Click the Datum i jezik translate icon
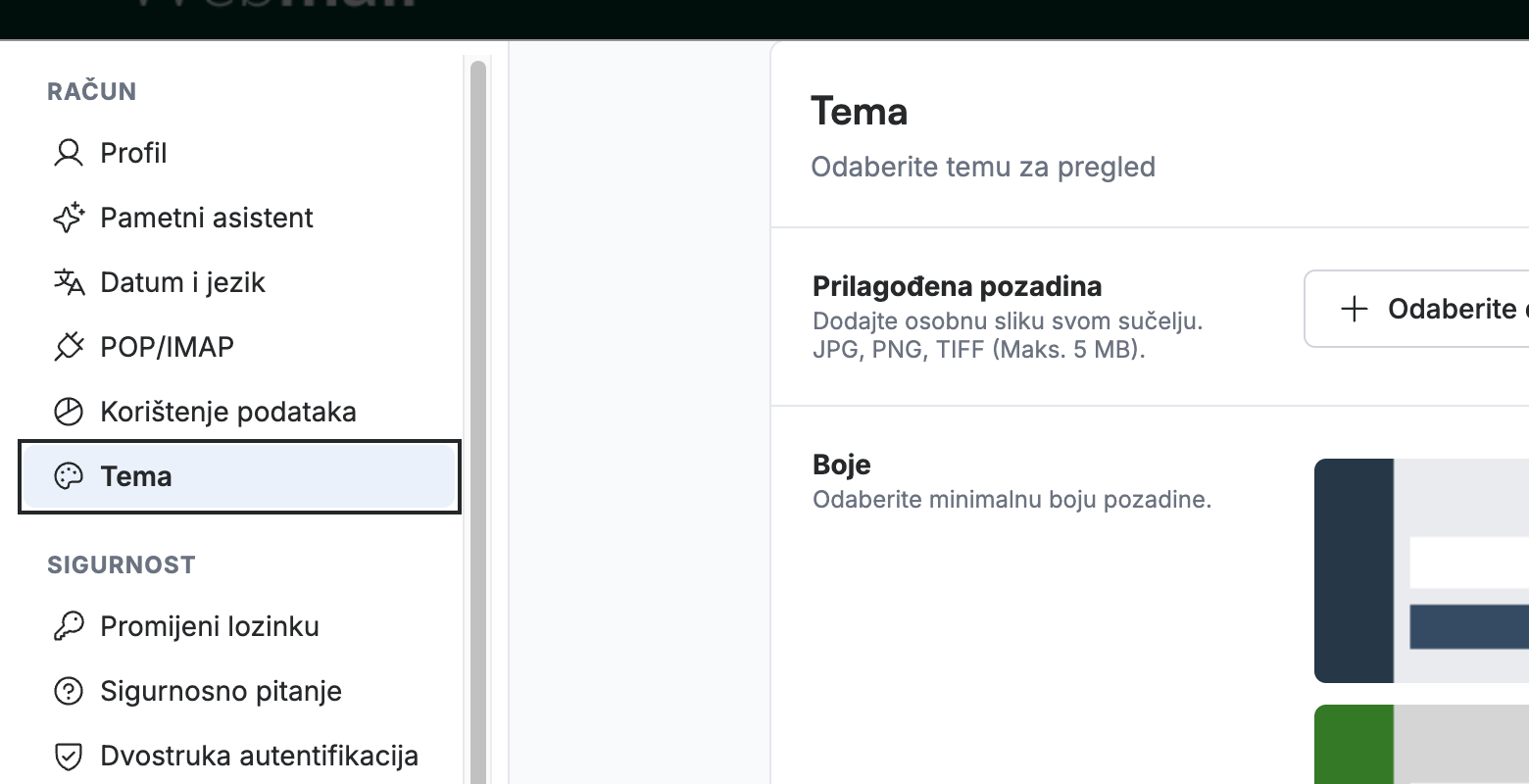Screen dimensions: 1529x784 pyautogui.click(x=69, y=282)
